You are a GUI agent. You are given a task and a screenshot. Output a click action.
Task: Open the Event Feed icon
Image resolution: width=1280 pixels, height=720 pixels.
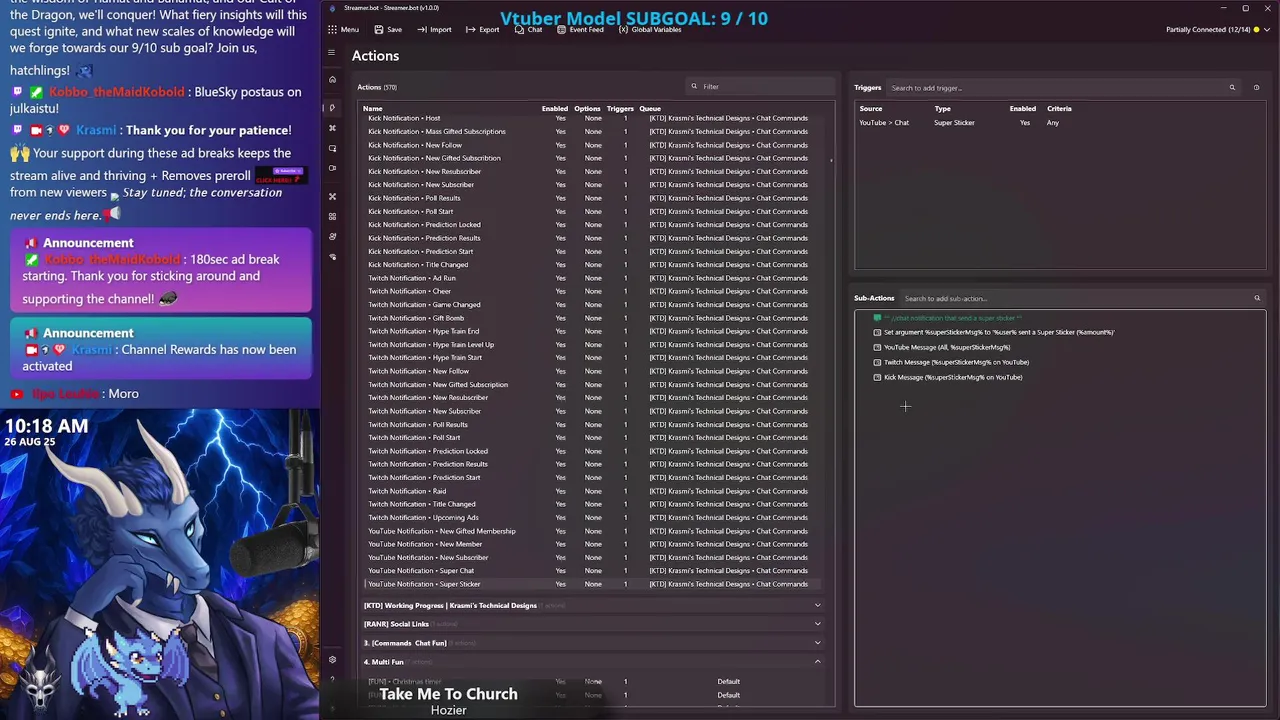coord(561,30)
